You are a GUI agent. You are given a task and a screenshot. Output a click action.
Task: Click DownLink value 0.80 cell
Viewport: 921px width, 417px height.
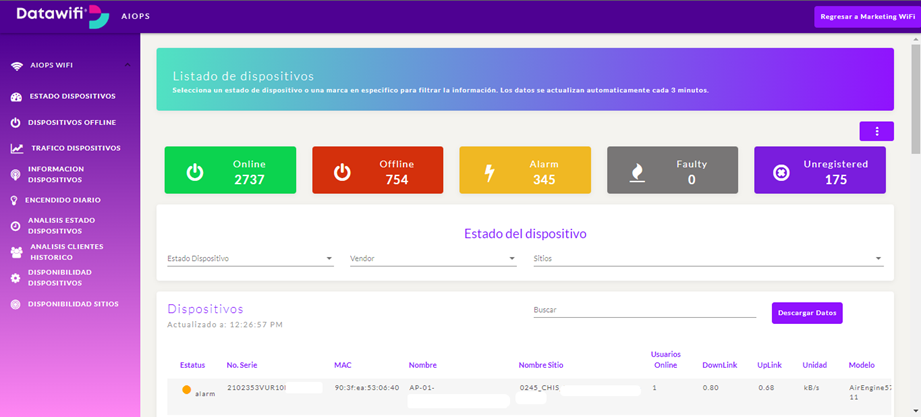(710, 388)
